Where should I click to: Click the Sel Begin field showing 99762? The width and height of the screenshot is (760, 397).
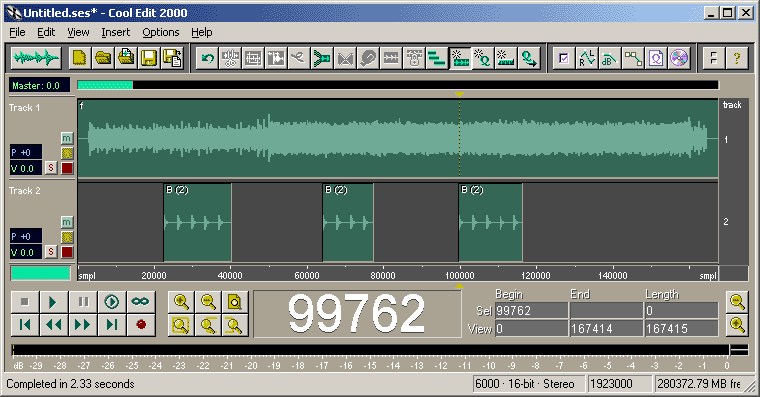point(531,310)
